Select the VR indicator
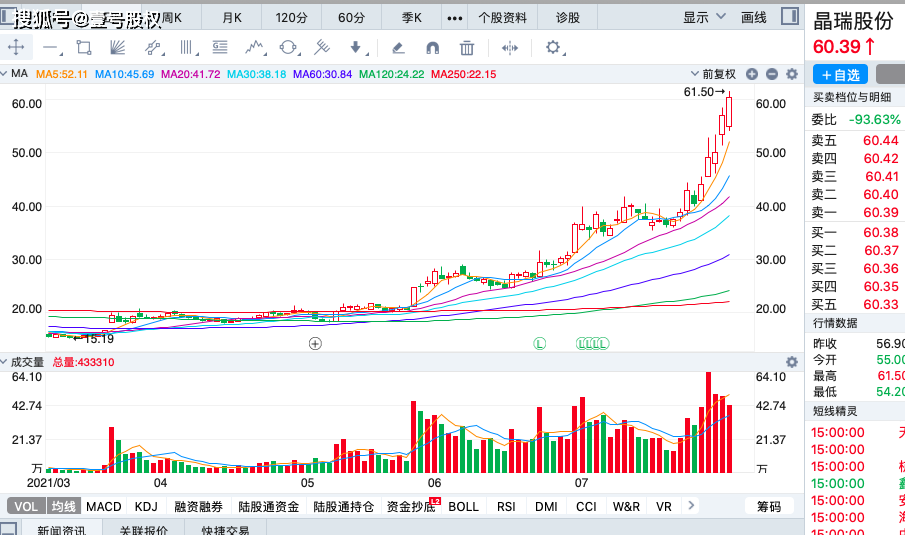Screen dimensions: 905x535 pos(664,506)
